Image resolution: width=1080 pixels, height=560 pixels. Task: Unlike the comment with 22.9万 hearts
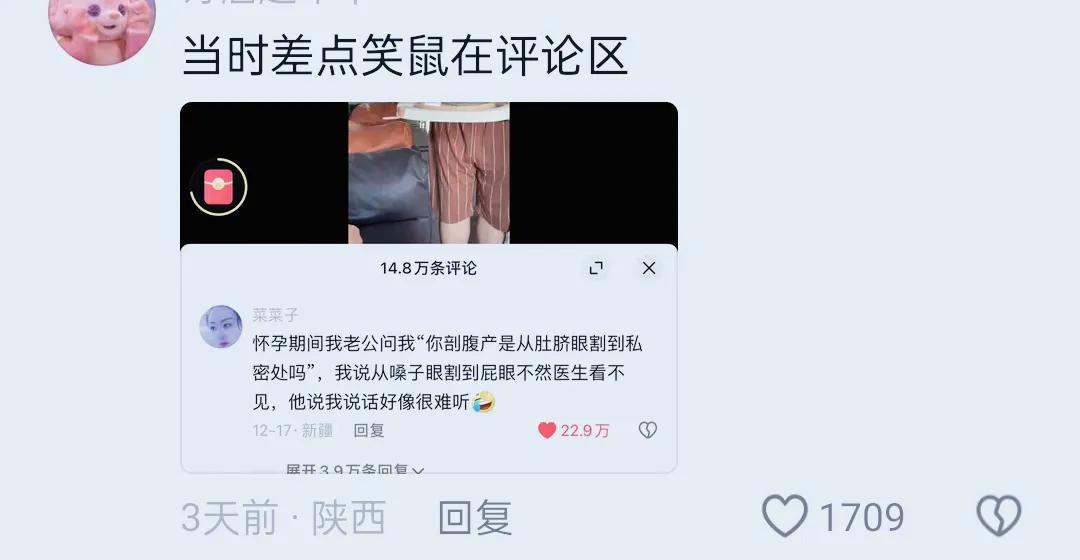547,431
